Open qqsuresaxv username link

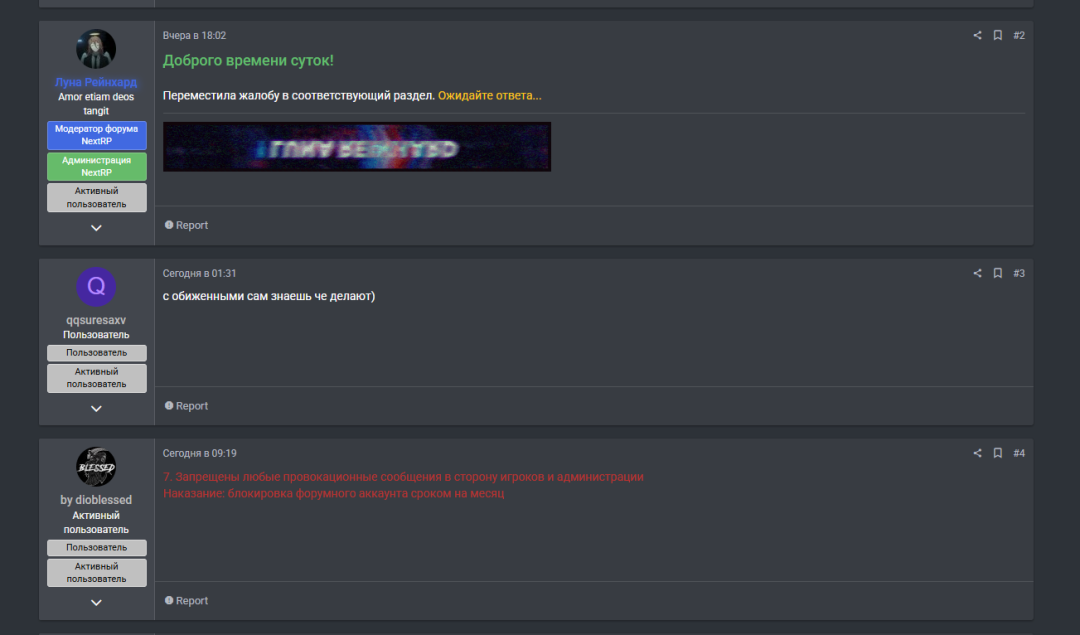(96, 320)
